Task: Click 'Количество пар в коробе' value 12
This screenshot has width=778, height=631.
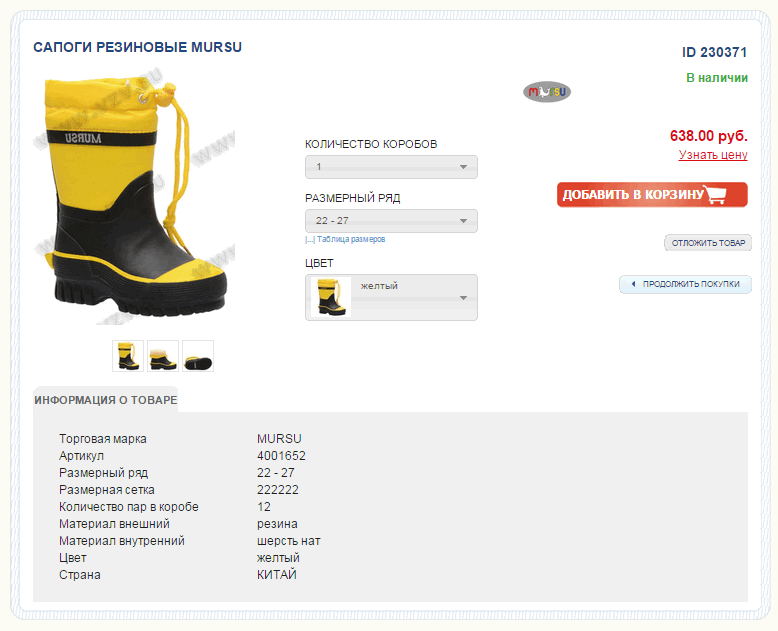Action: [x=264, y=506]
